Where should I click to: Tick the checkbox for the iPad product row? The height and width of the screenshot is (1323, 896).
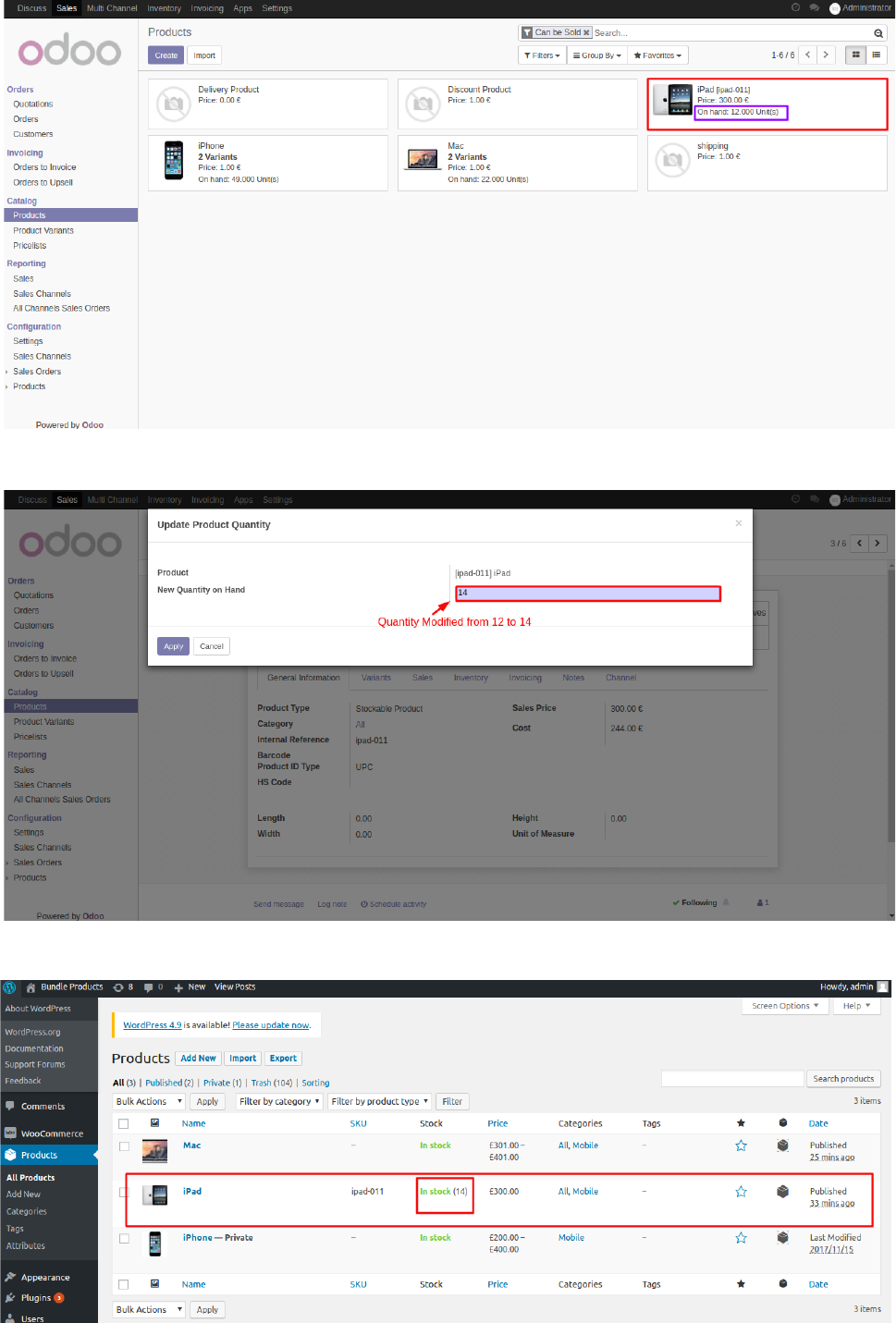124,1193
